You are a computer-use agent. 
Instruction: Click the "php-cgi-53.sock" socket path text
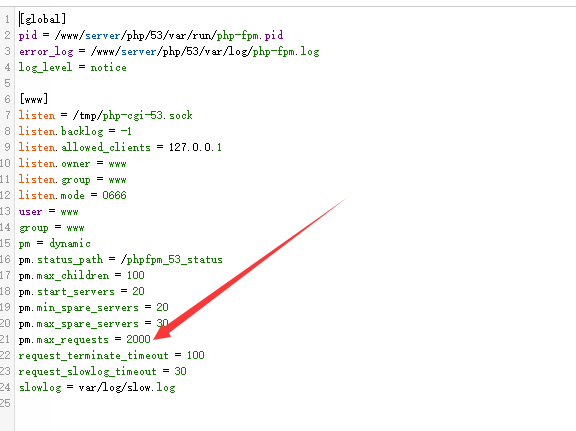(148, 115)
